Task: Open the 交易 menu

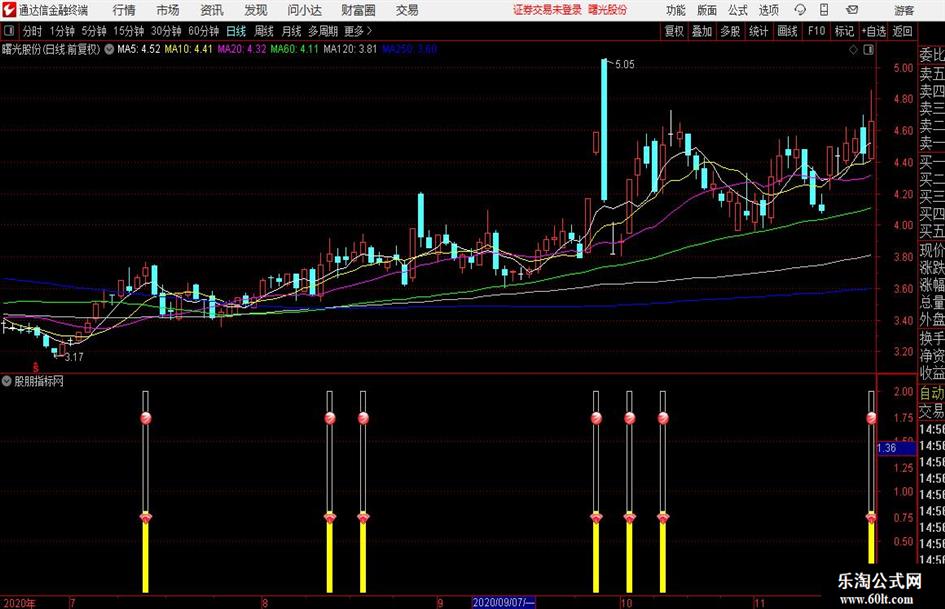Action: [x=407, y=10]
